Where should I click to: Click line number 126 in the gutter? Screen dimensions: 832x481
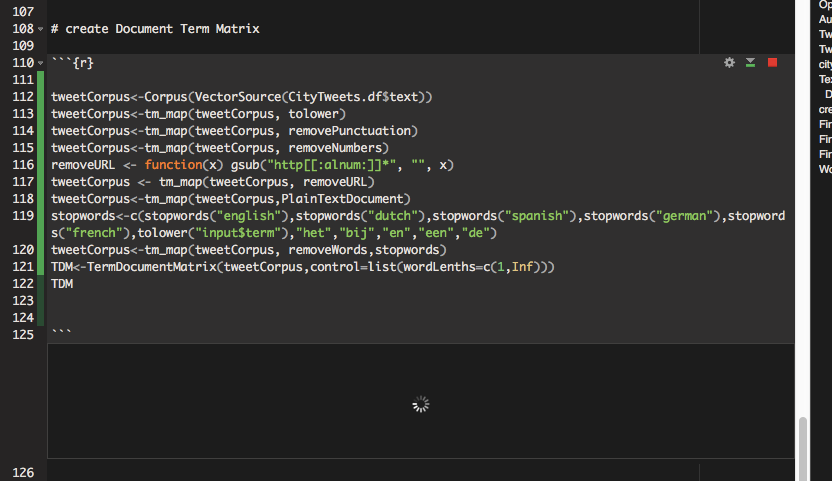click(23, 473)
